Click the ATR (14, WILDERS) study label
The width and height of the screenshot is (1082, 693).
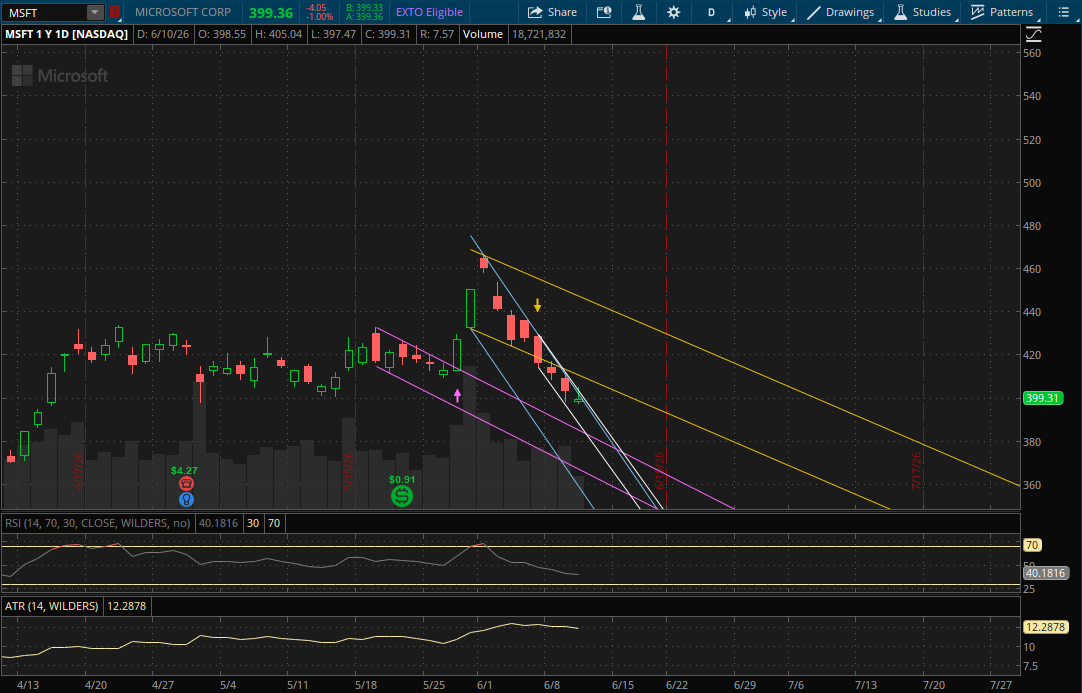coord(52,606)
